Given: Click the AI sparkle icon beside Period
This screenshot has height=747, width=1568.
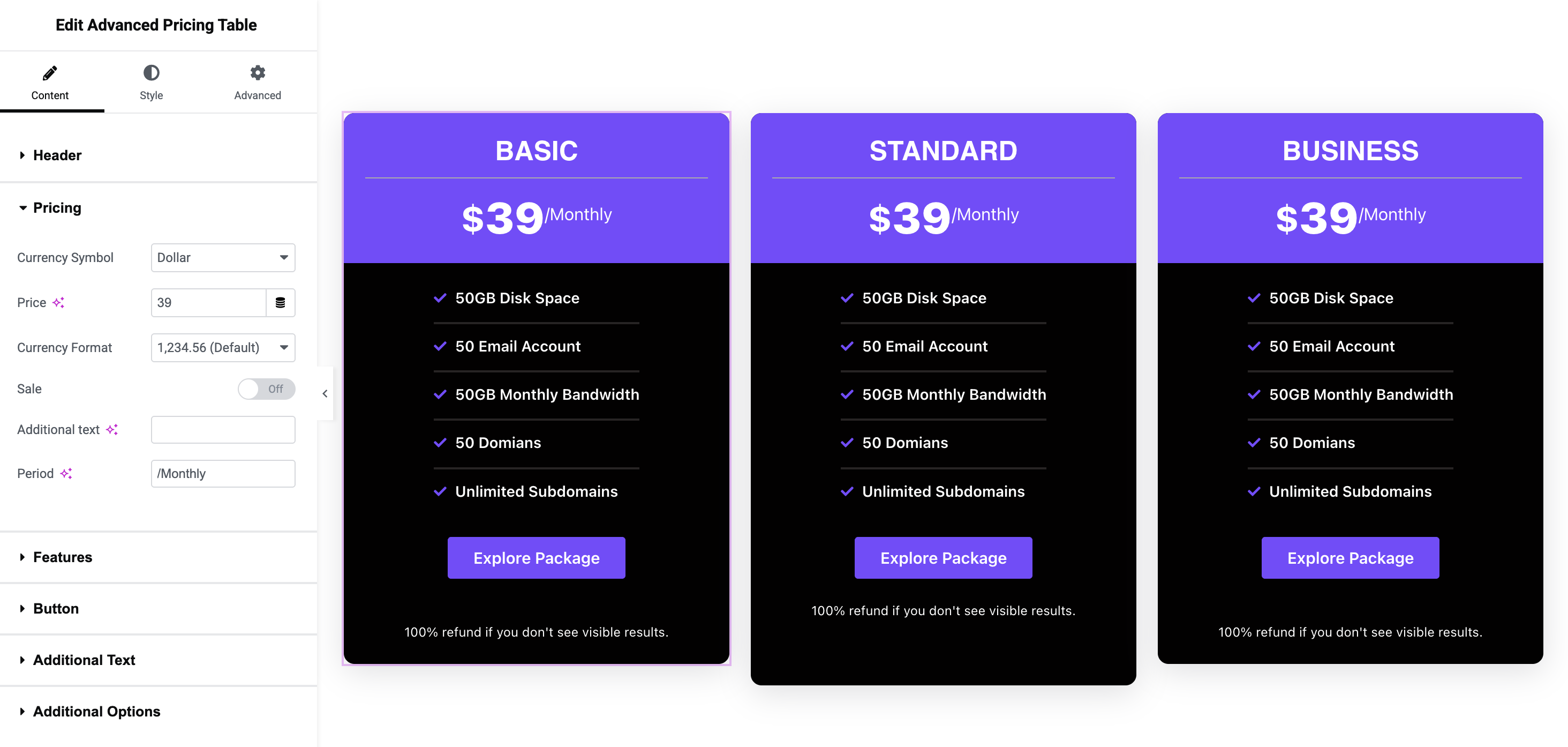Looking at the screenshot, I should [66, 473].
